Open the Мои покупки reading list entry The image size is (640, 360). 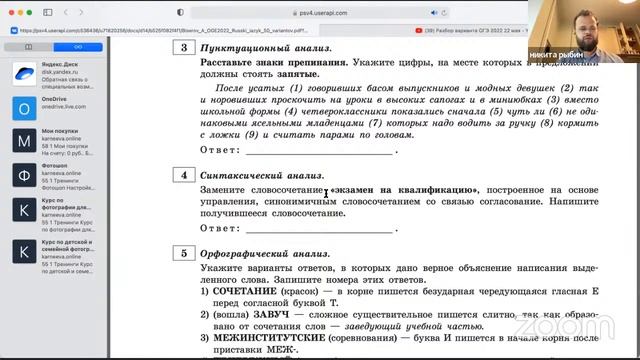54,142
